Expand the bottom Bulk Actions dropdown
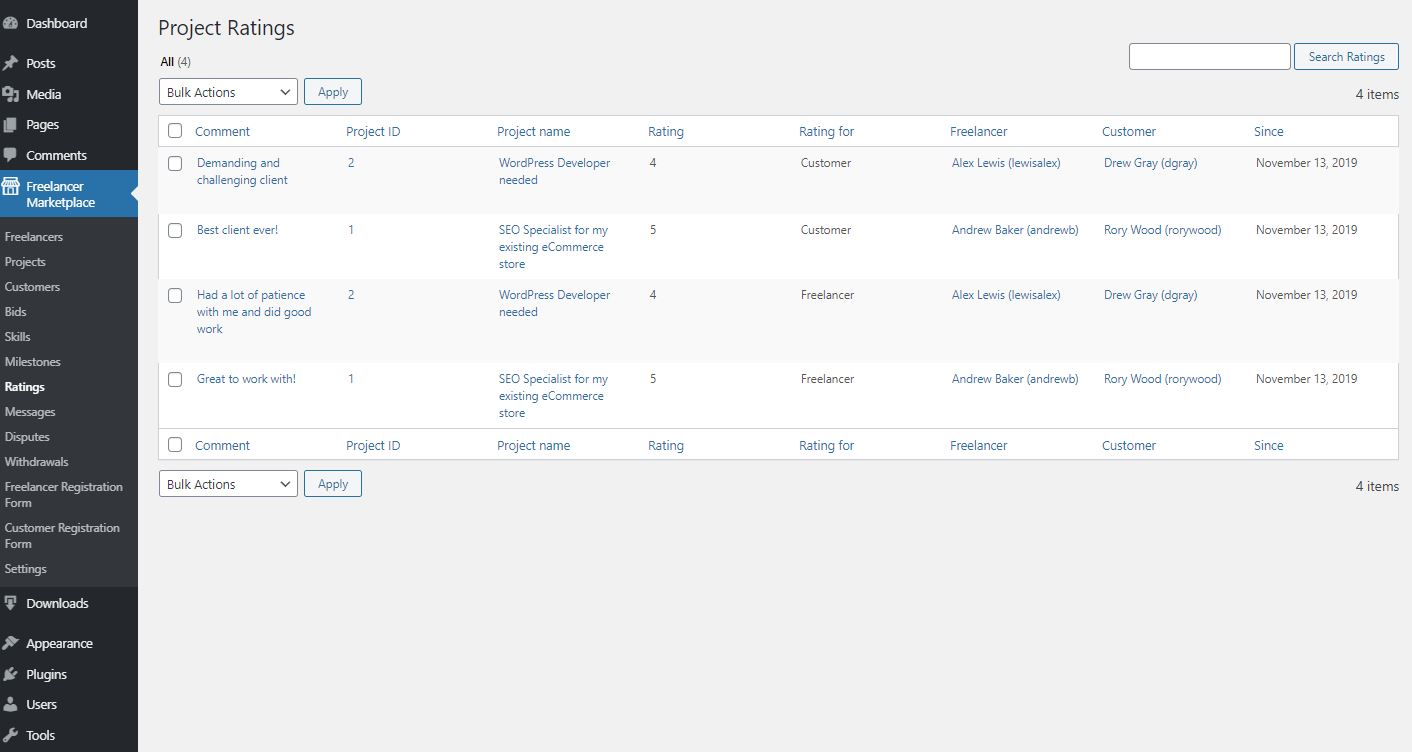Viewport: 1412px width, 752px height. pyautogui.click(x=228, y=484)
